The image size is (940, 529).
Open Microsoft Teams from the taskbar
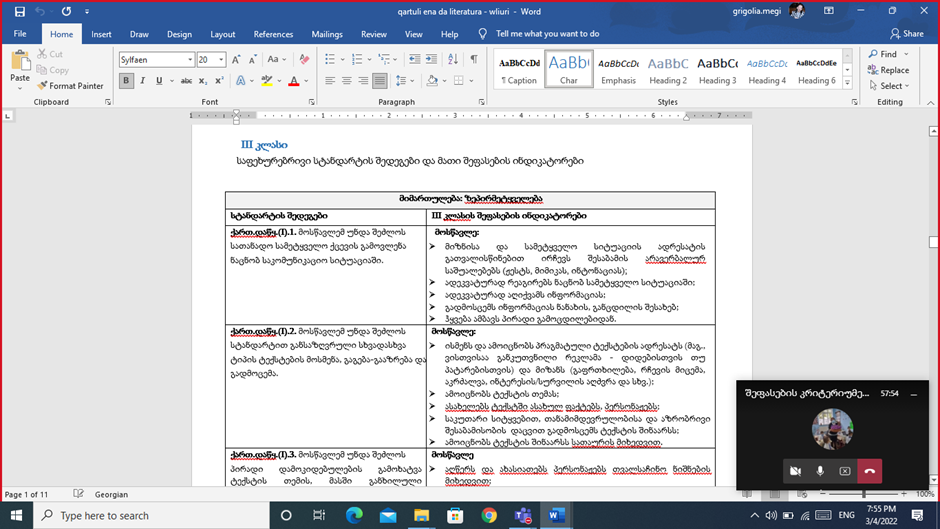click(x=523, y=515)
